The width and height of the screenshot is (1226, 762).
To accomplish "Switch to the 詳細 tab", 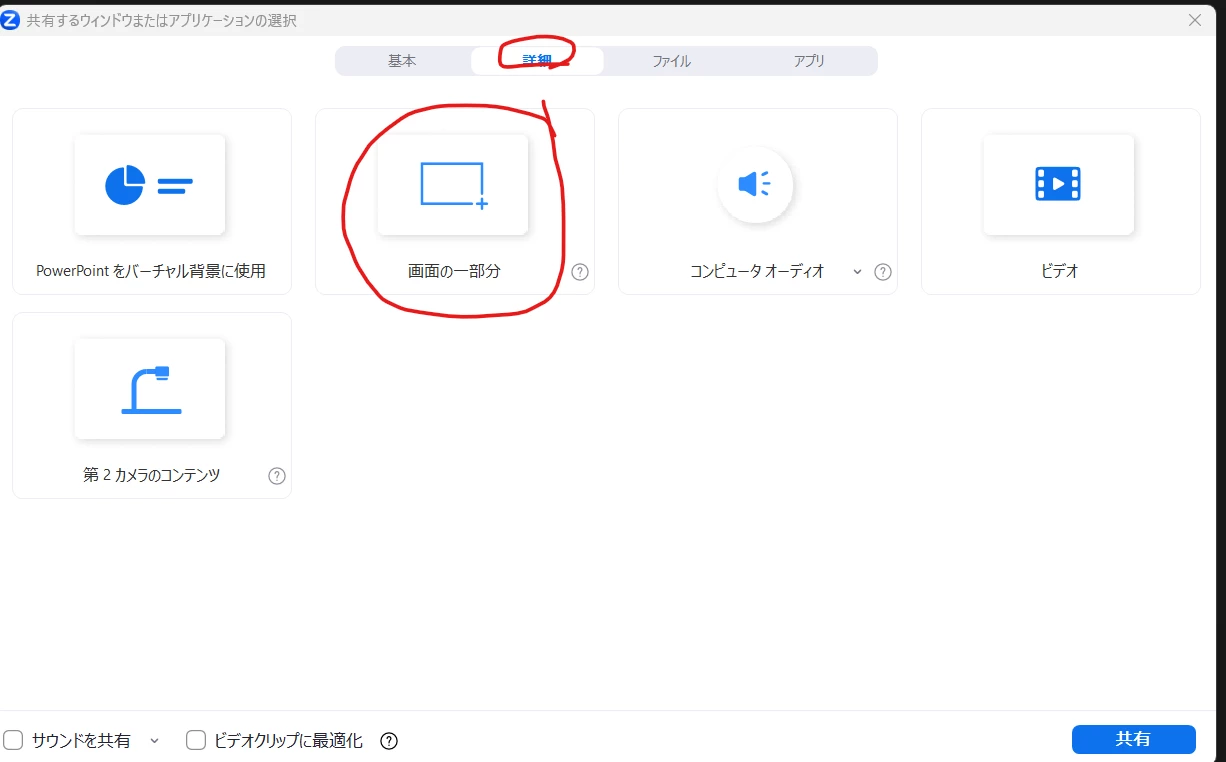I will 537,61.
